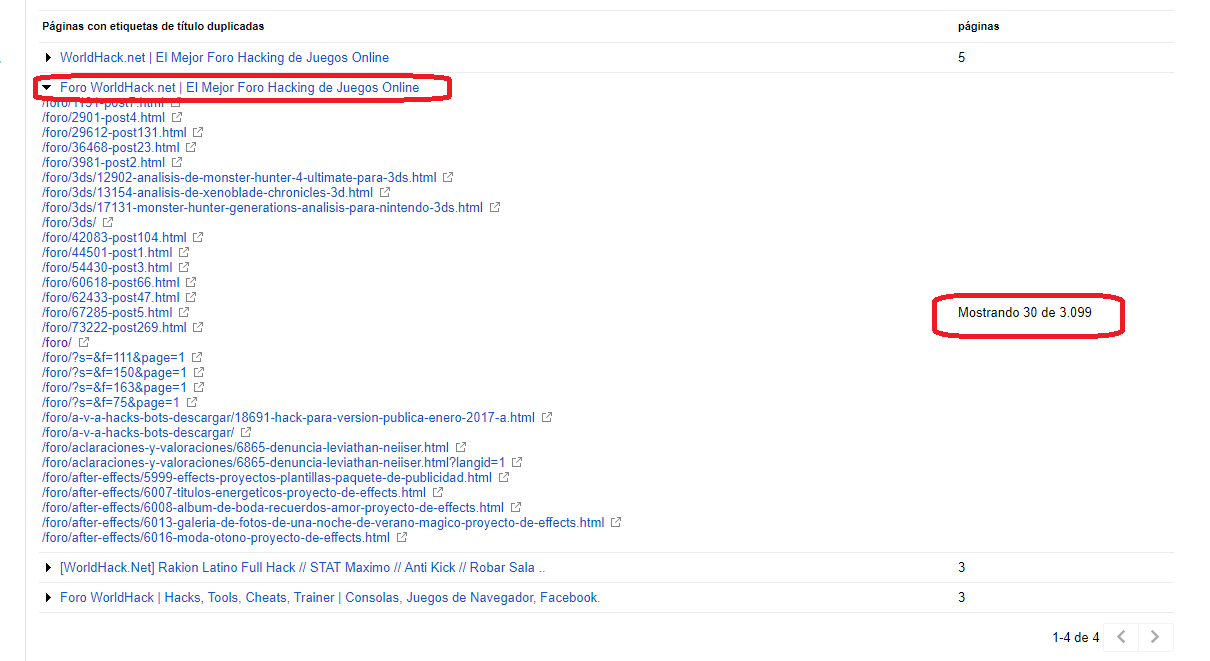The image size is (1210, 661).
Task: Click external icon after 6008-album-de-boda URL
Action: (x=516, y=507)
